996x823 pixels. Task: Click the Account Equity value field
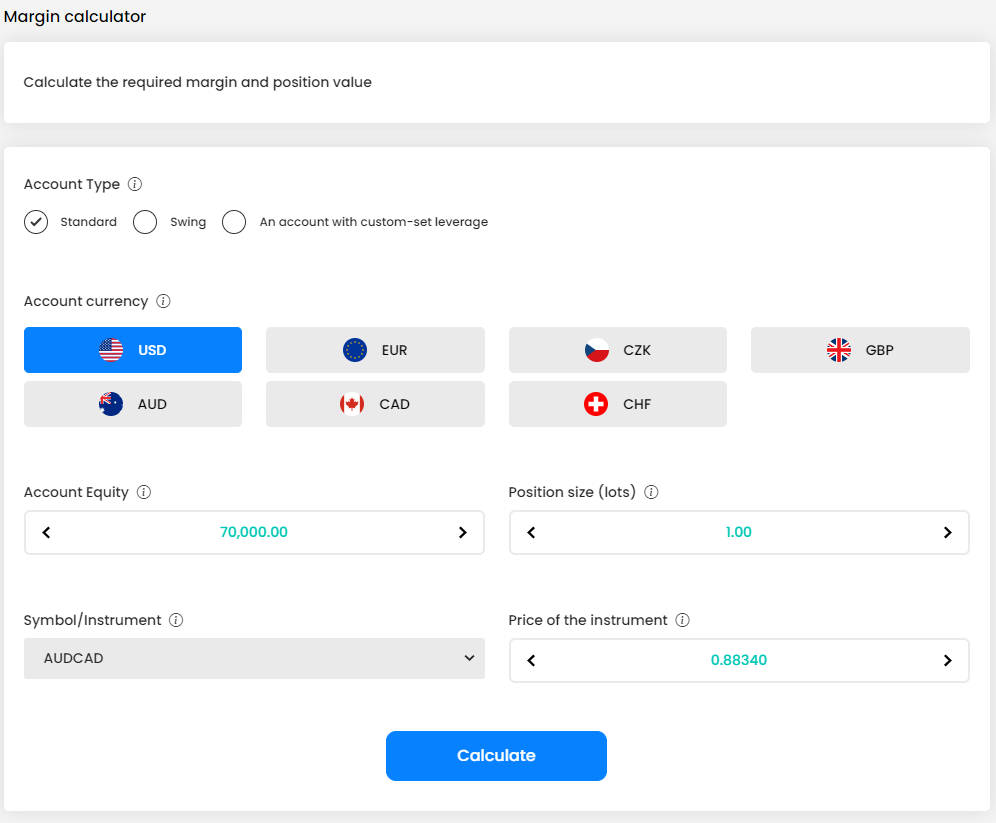tap(254, 533)
